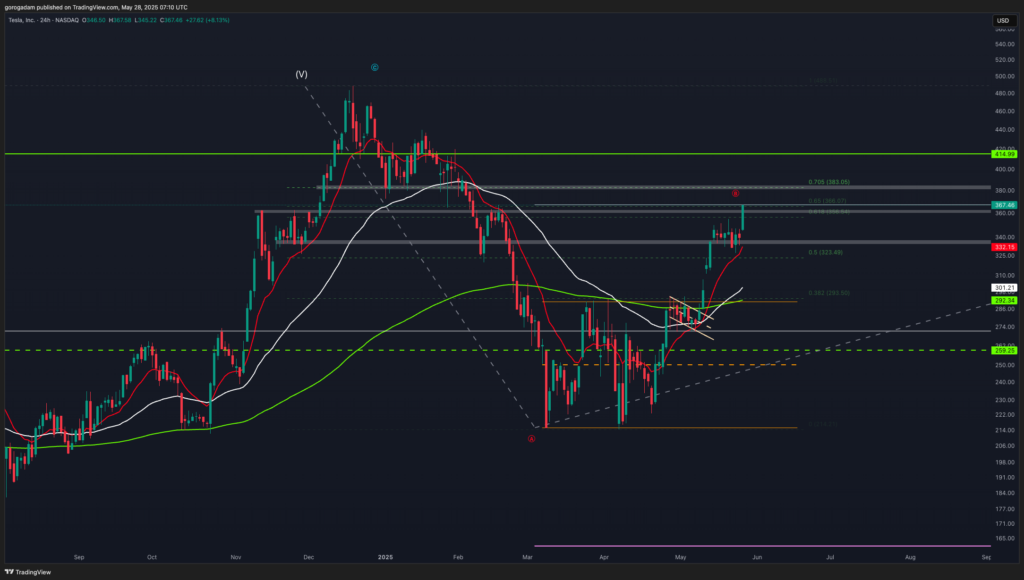Image resolution: width=1024 pixels, height=580 pixels.
Task: Click the TradingView logo in the bottom-left corner
Action: click(31, 570)
